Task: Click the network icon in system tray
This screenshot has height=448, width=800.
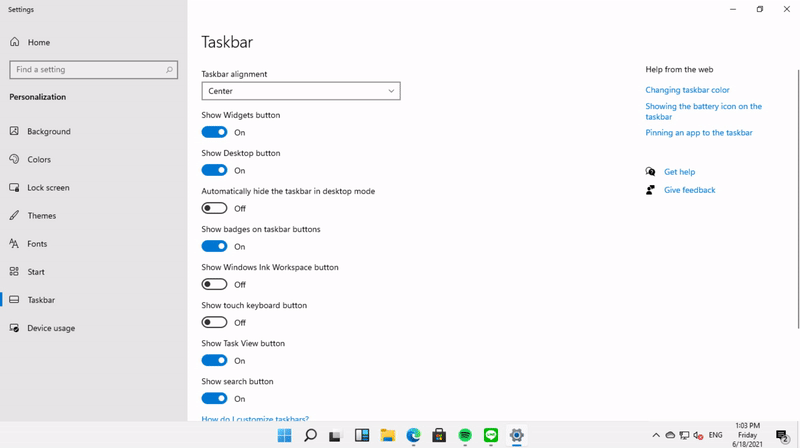Action: 684,435
